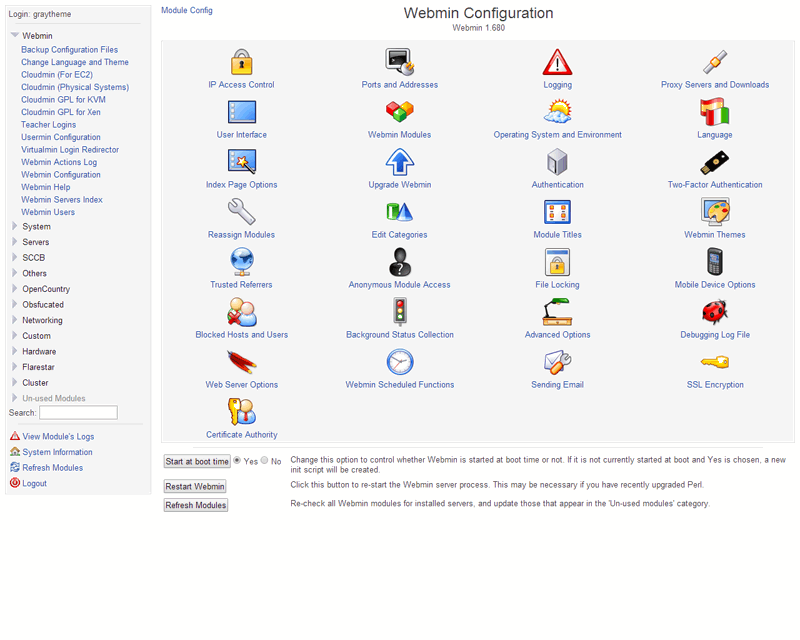Open the SSL Encryption key icon
Screen dimensions: 800x640
point(715,362)
